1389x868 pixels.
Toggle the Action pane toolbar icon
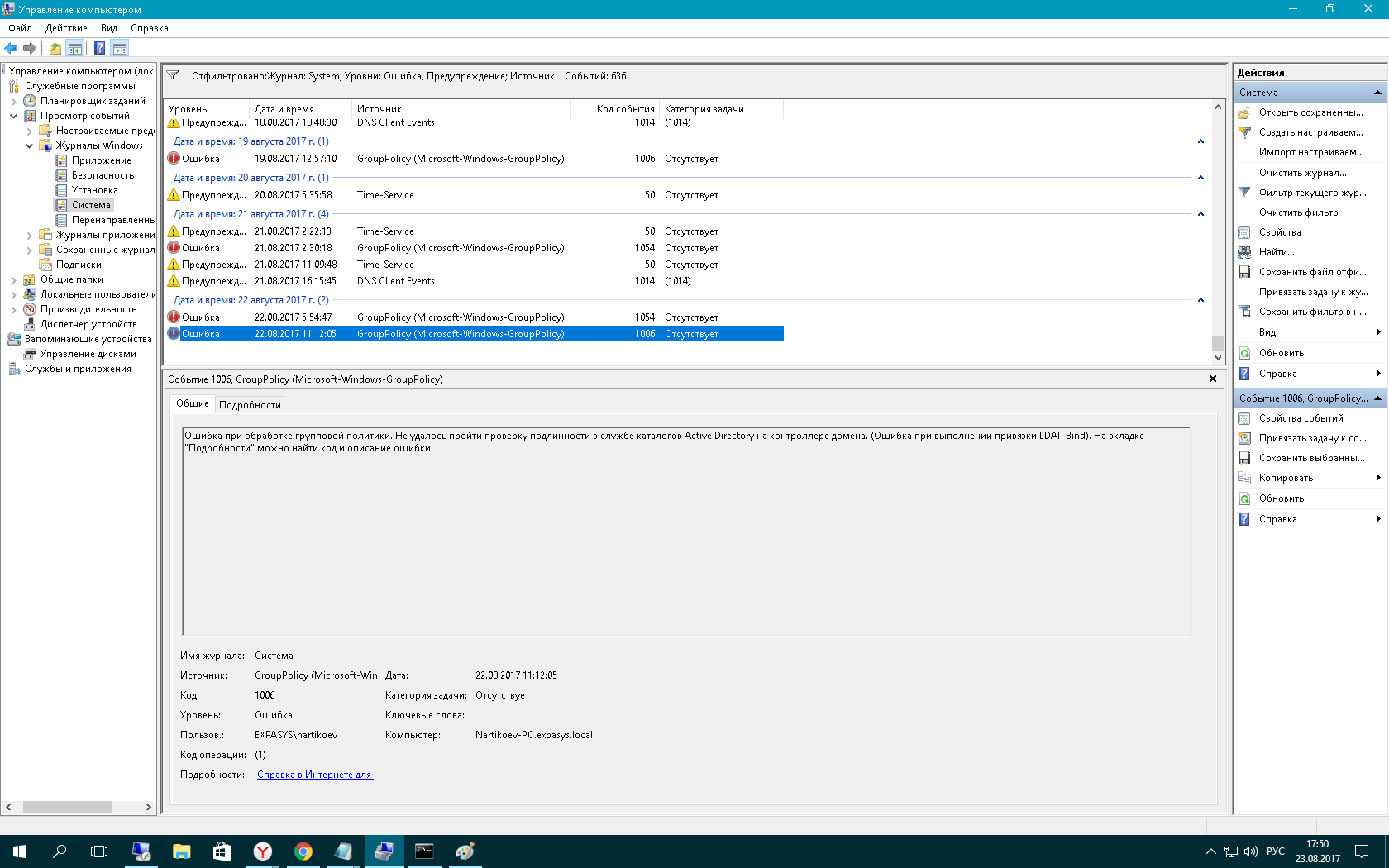coord(120,48)
